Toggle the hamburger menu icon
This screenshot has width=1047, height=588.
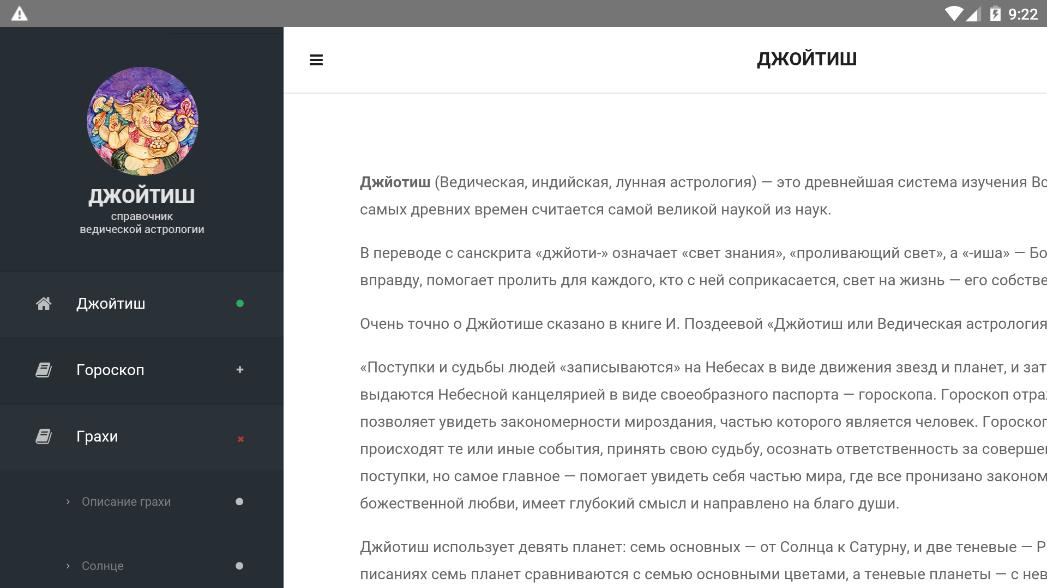(317, 60)
